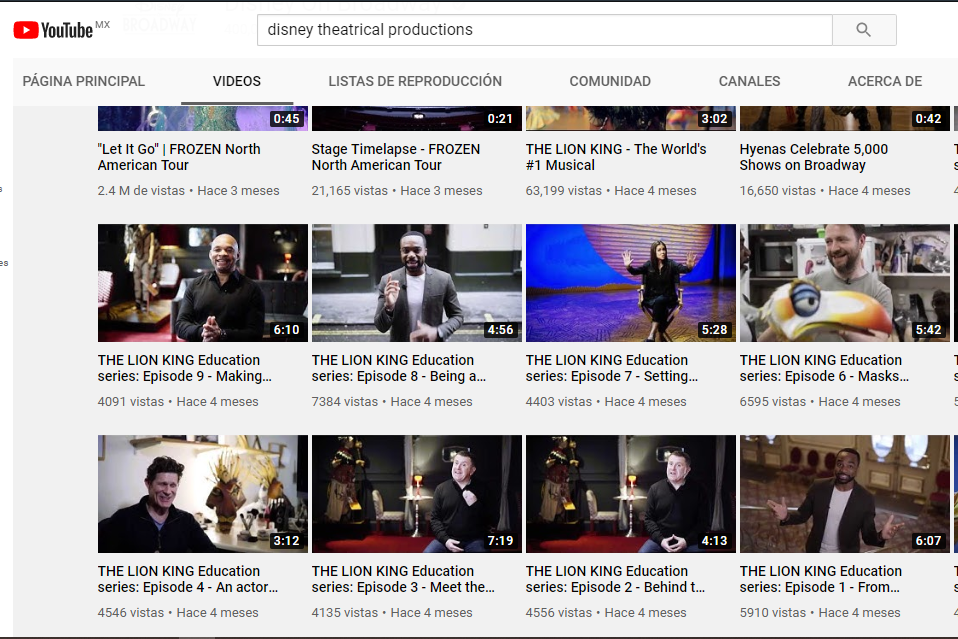Click '4546 vistas' text
958x639 pixels.
point(131,612)
